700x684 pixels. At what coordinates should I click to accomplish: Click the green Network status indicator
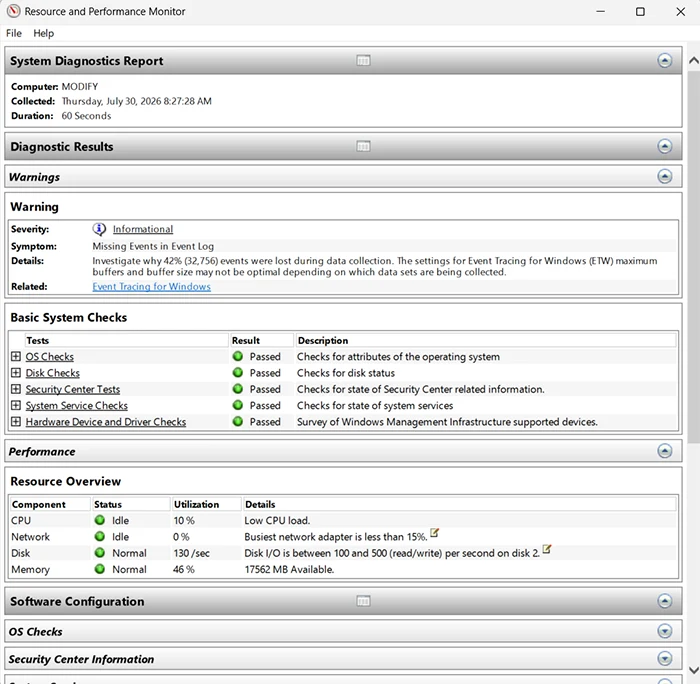pyautogui.click(x=100, y=536)
